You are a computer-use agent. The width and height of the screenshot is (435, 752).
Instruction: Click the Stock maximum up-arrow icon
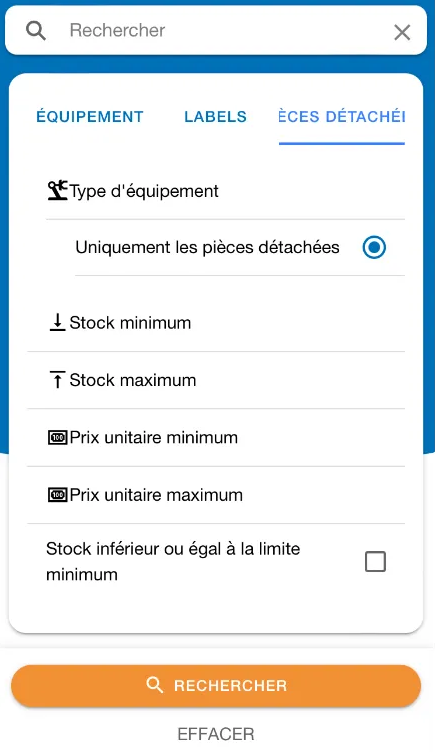click(x=58, y=380)
